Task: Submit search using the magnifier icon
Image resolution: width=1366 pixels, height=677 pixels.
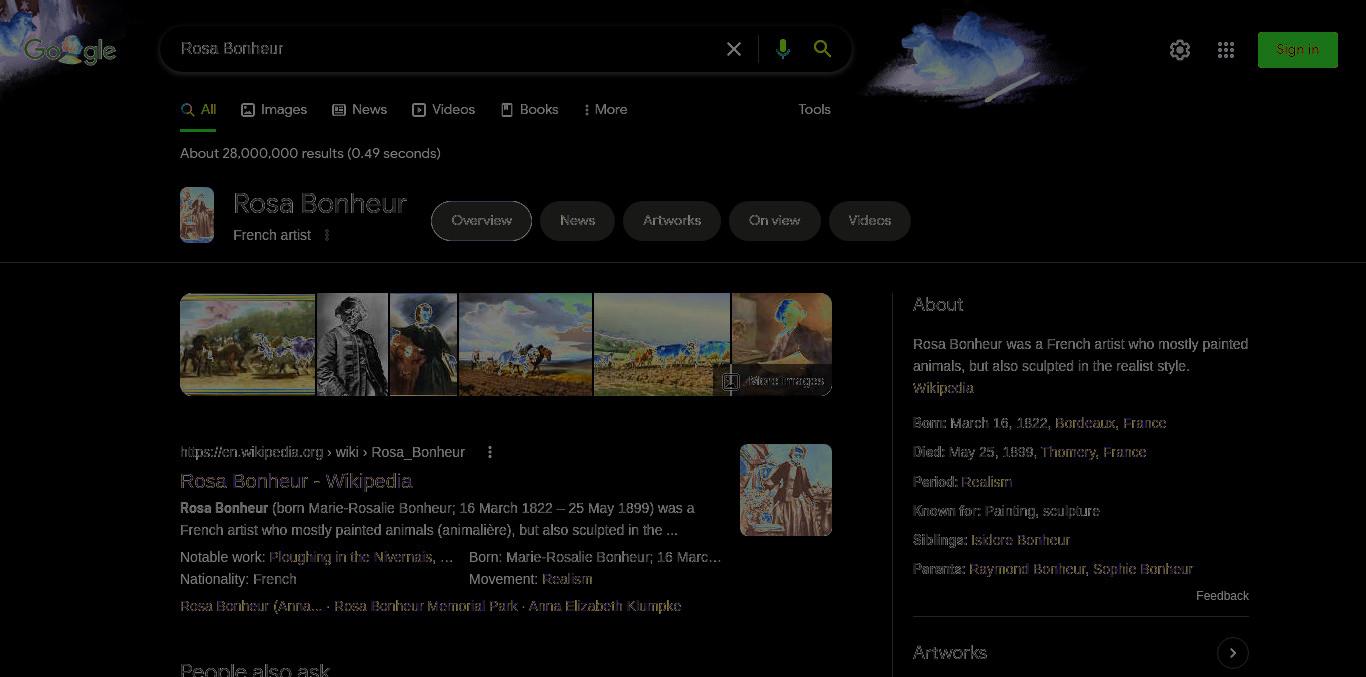Action: (x=822, y=49)
